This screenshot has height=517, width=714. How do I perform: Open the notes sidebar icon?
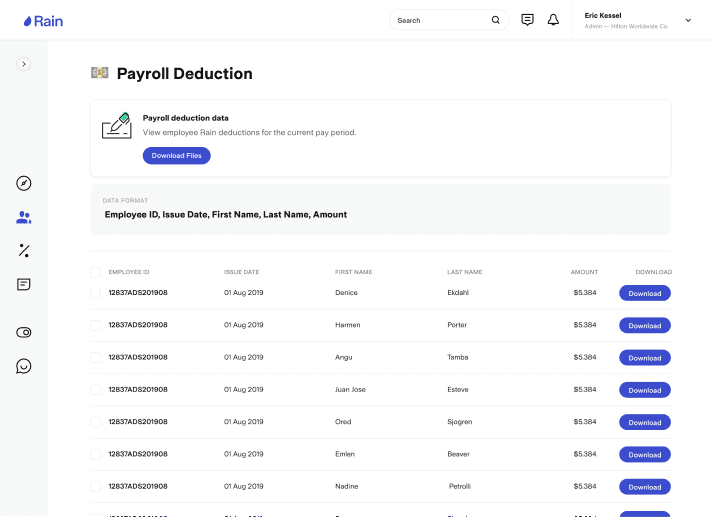pos(24,284)
